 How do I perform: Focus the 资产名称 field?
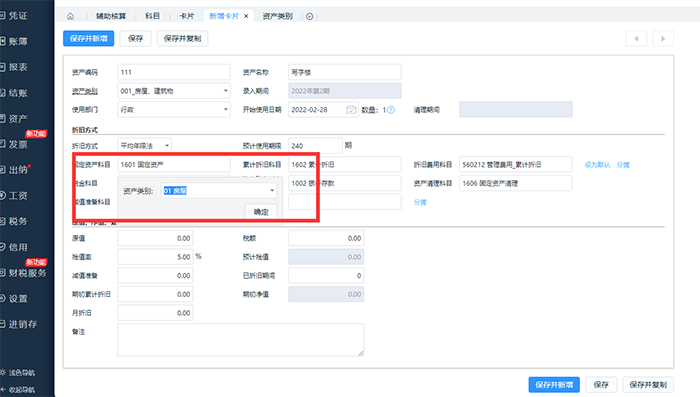[345, 72]
